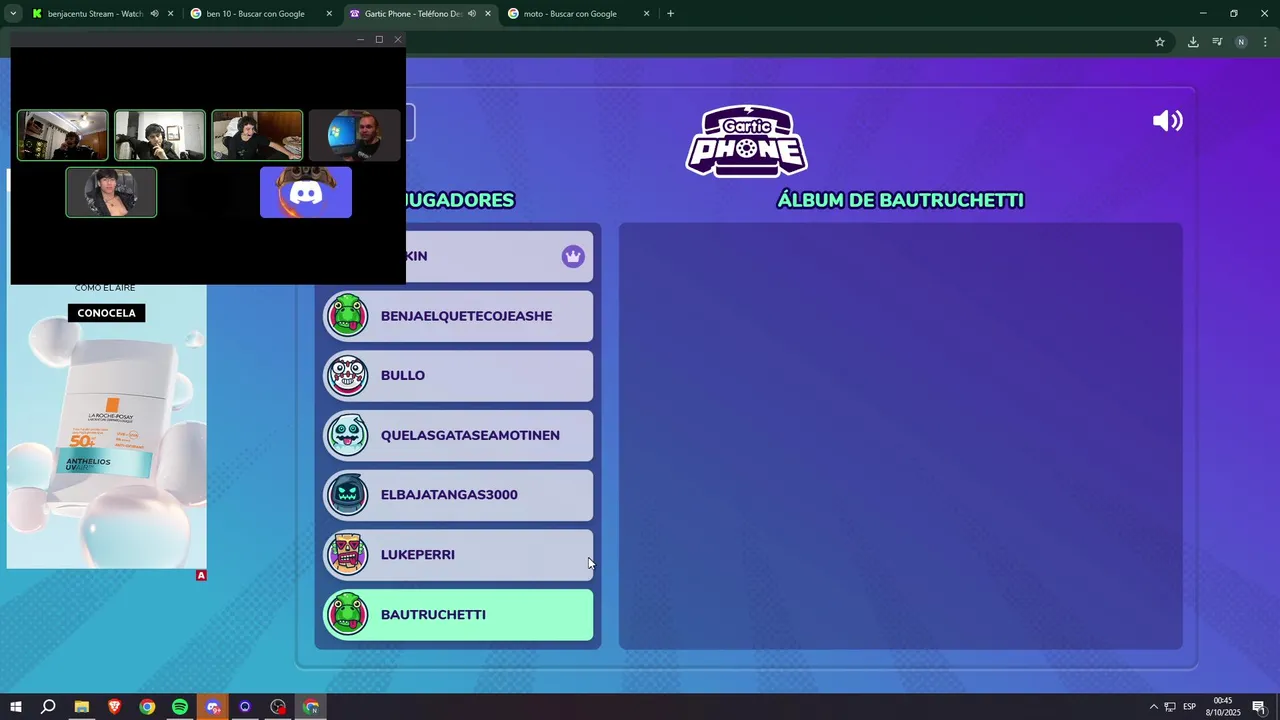Open File Explorer from taskbar
The image size is (1280, 720).
point(81,707)
